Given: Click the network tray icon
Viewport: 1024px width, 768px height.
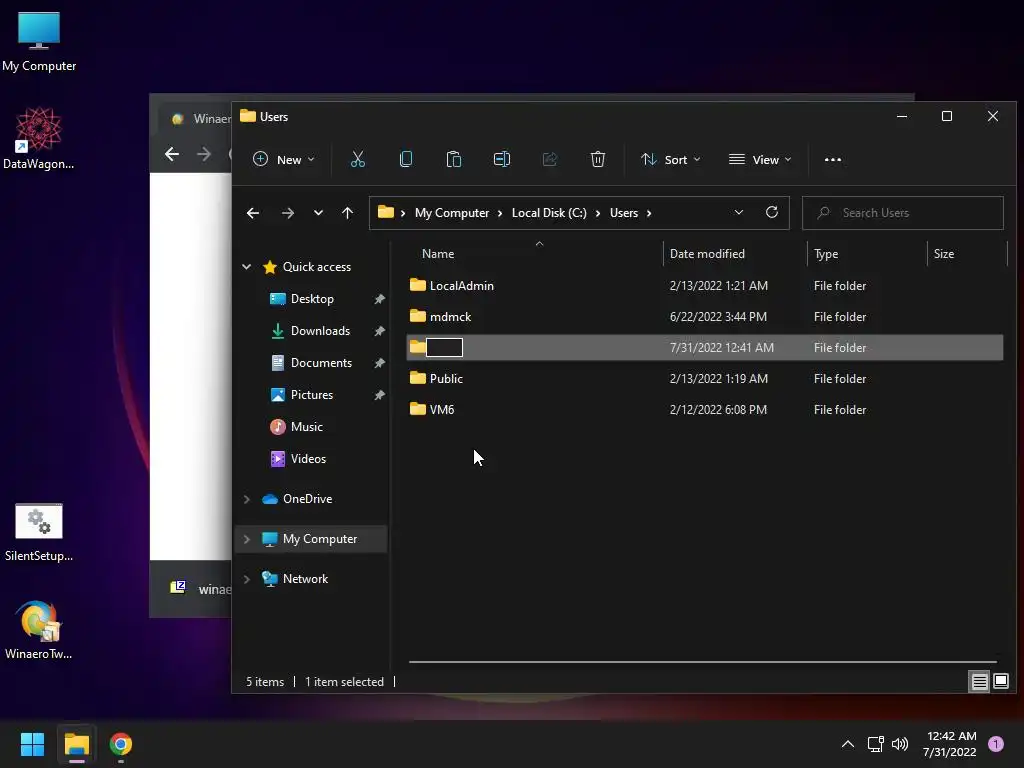Looking at the screenshot, I should pyautogui.click(x=875, y=744).
